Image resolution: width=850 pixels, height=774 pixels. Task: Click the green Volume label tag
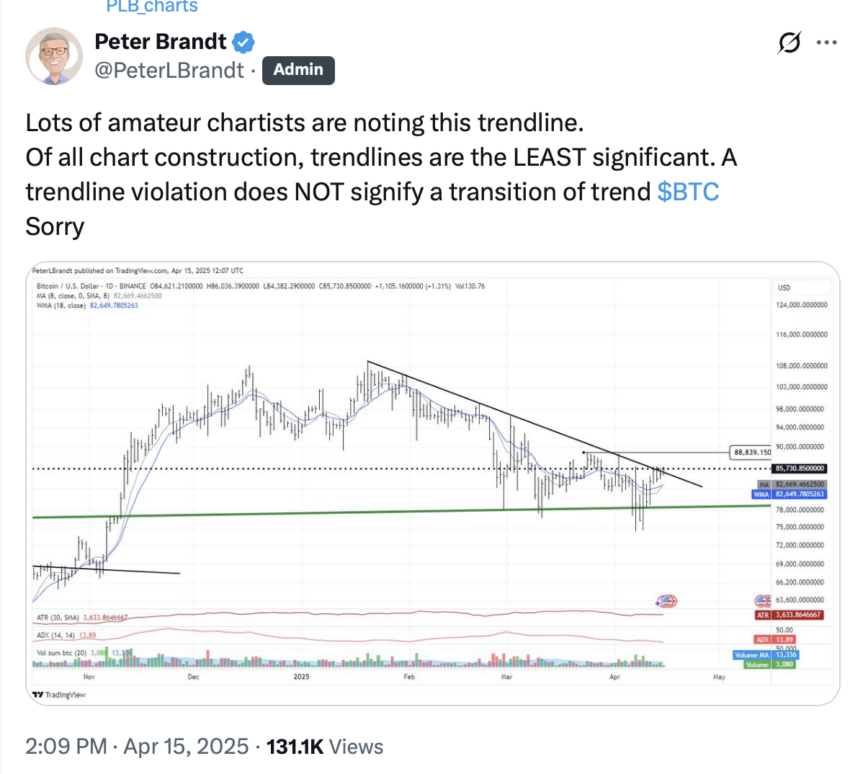coord(770,665)
